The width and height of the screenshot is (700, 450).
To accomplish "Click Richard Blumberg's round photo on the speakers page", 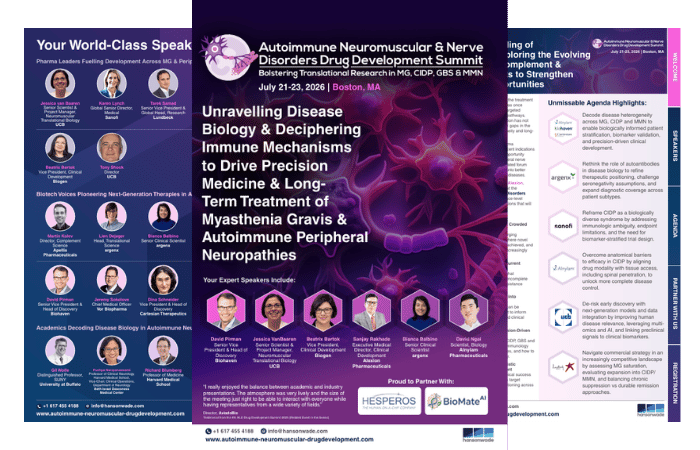I will (163, 350).
